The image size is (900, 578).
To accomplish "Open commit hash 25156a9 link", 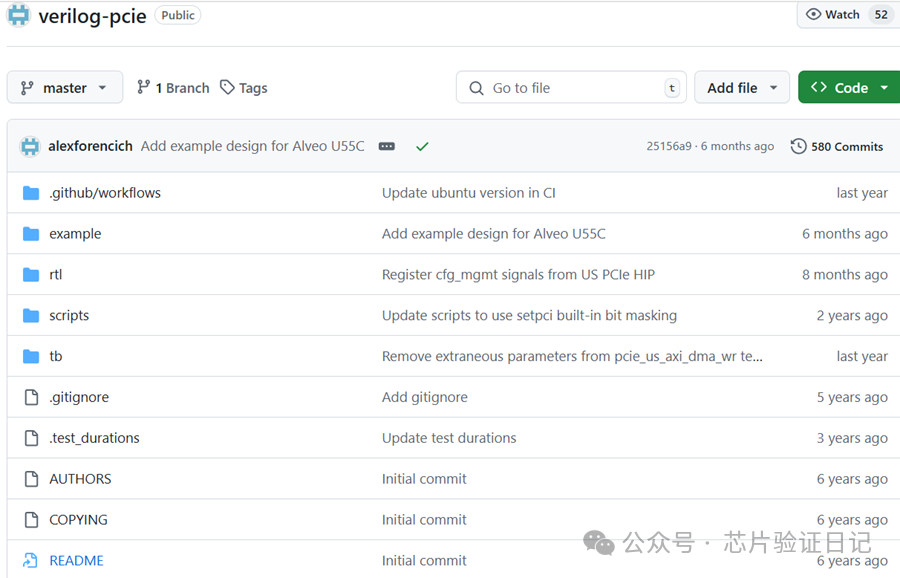I will point(669,146).
